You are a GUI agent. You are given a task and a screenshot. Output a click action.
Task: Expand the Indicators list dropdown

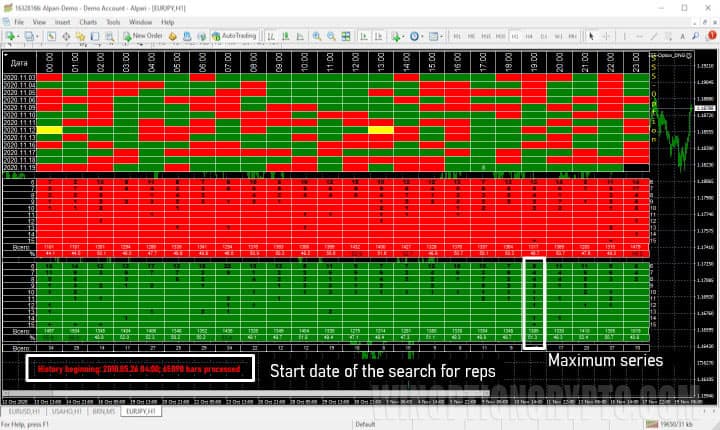coord(402,35)
